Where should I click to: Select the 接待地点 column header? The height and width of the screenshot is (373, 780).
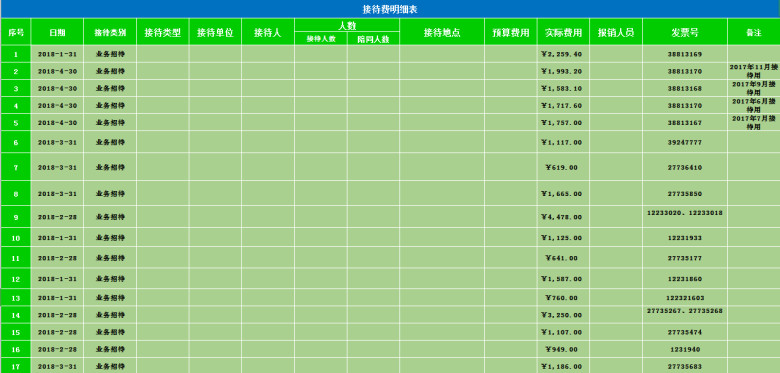[x=442, y=32]
